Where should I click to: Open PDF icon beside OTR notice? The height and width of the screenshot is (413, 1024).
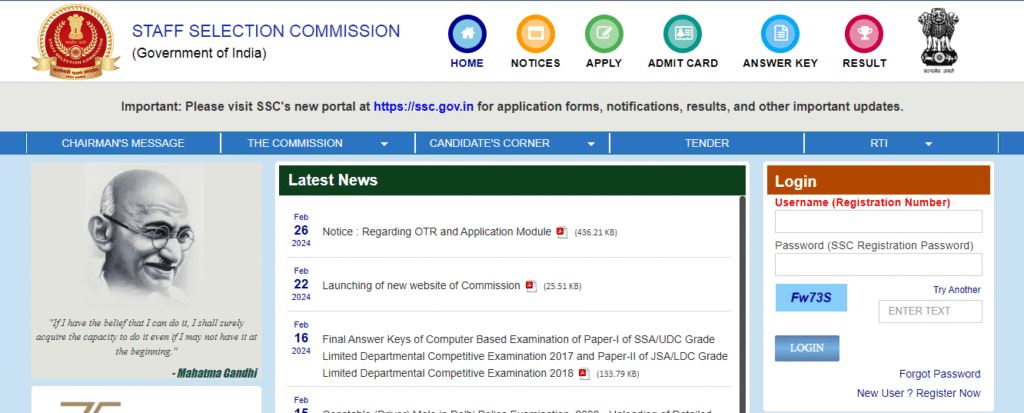click(x=562, y=232)
